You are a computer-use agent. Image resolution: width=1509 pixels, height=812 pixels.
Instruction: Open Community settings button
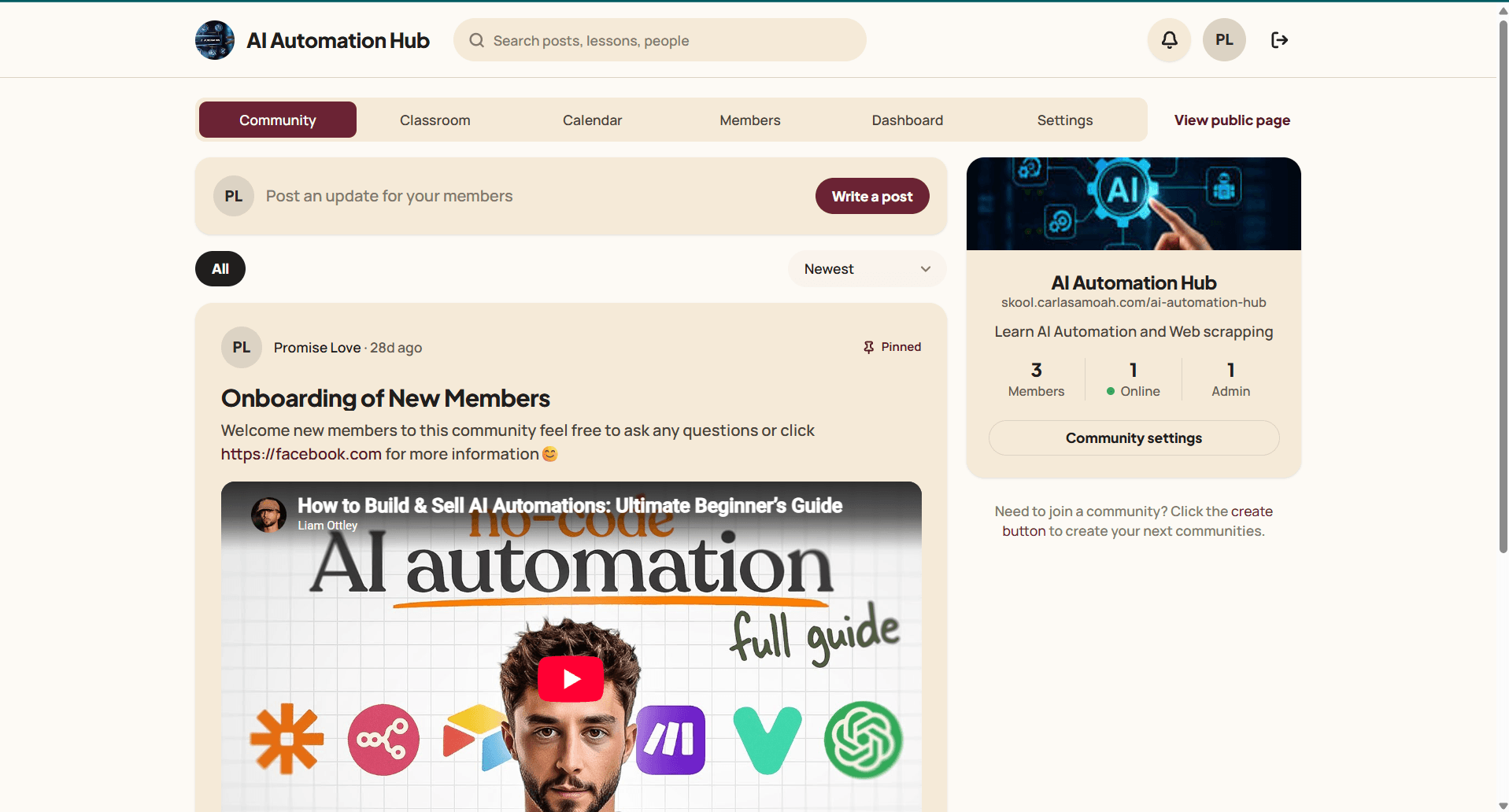coord(1134,437)
